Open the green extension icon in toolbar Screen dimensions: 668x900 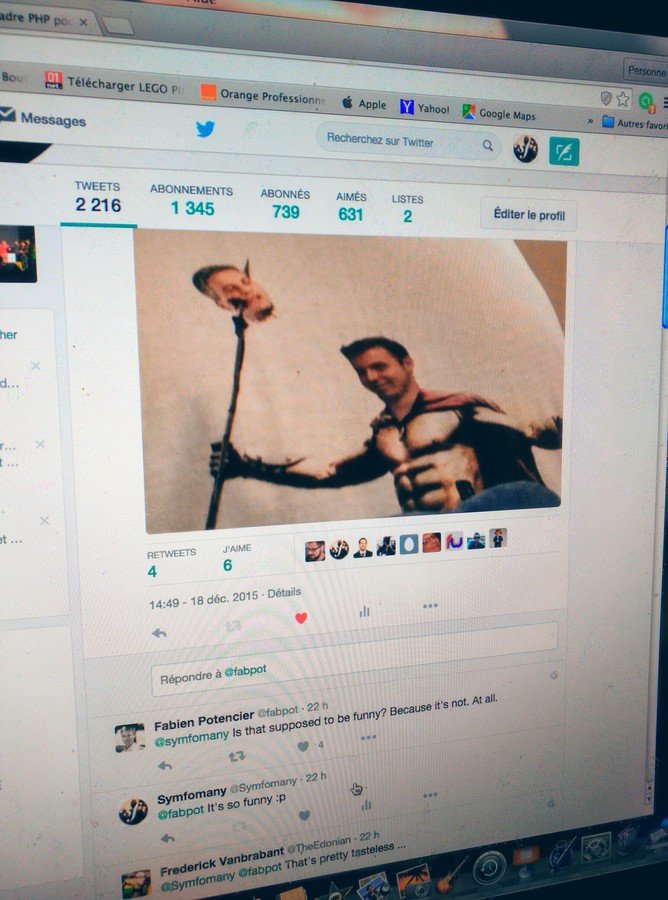click(x=647, y=102)
